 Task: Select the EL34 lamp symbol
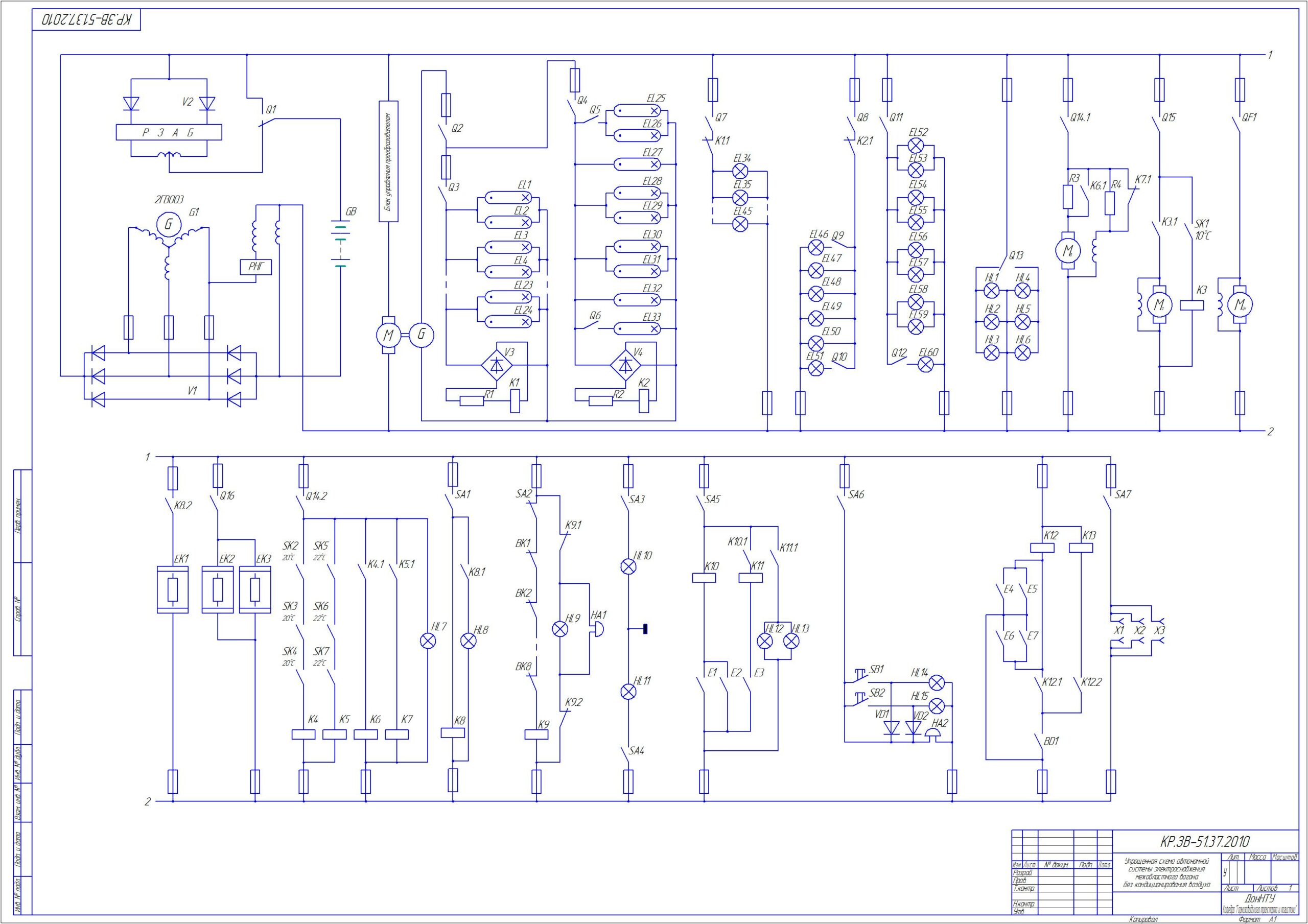740,171
